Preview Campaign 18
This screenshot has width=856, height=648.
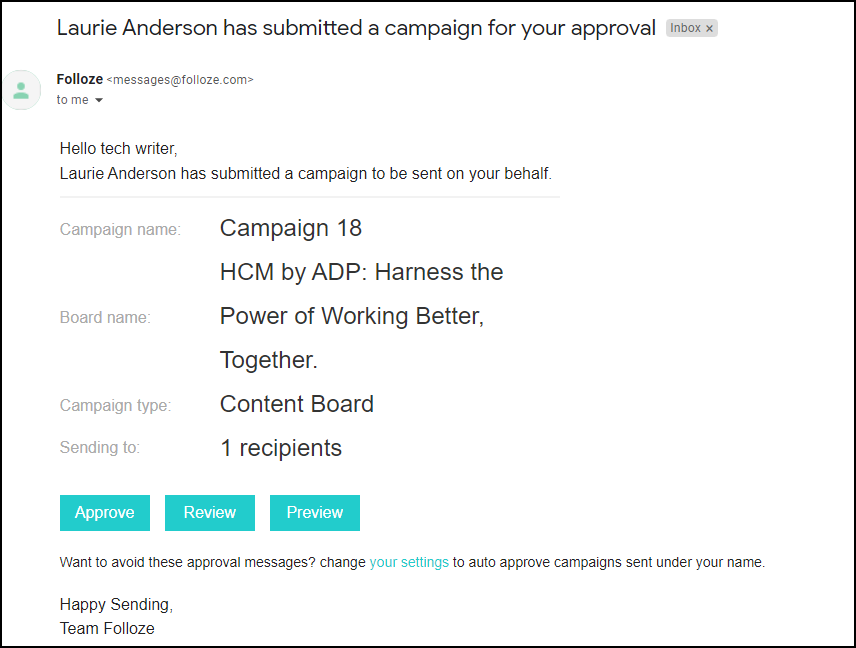(314, 512)
